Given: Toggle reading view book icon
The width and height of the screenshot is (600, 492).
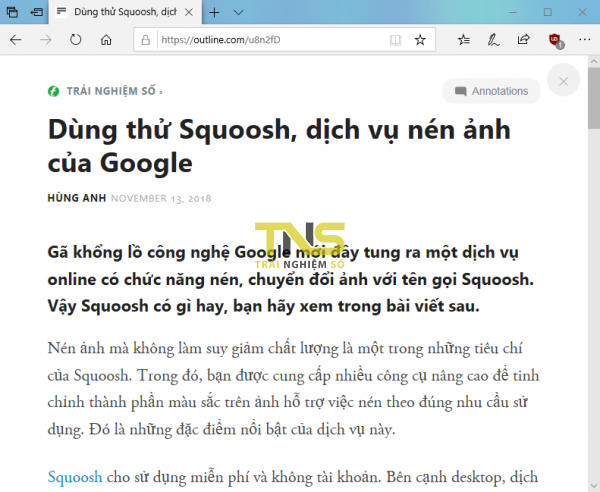Looking at the screenshot, I should click(x=395, y=40).
